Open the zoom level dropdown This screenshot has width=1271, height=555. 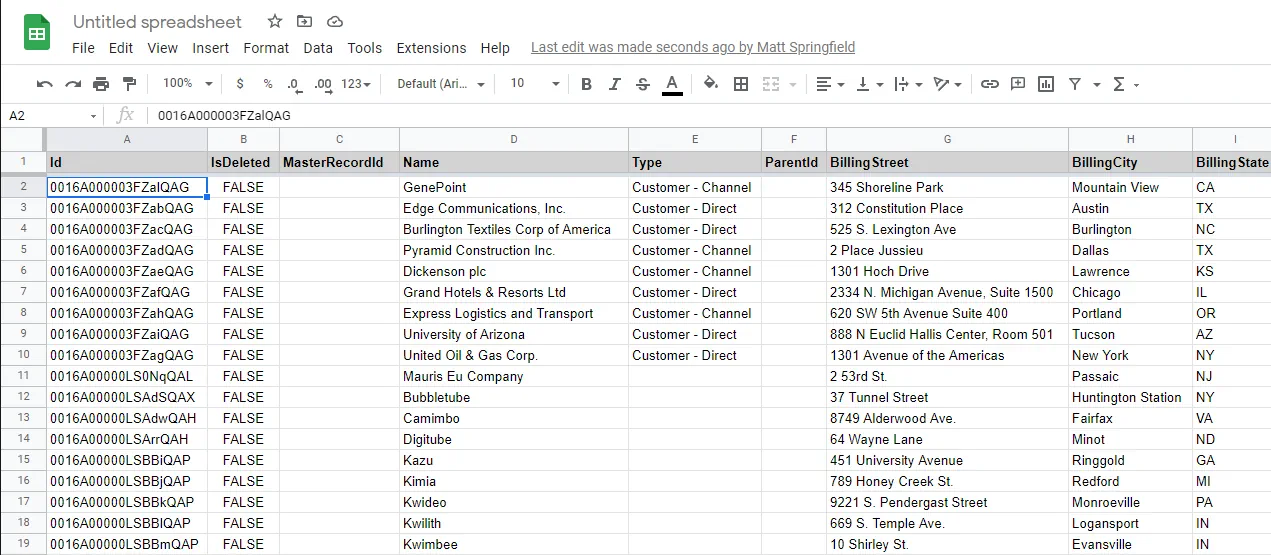[x=187, y=84]
